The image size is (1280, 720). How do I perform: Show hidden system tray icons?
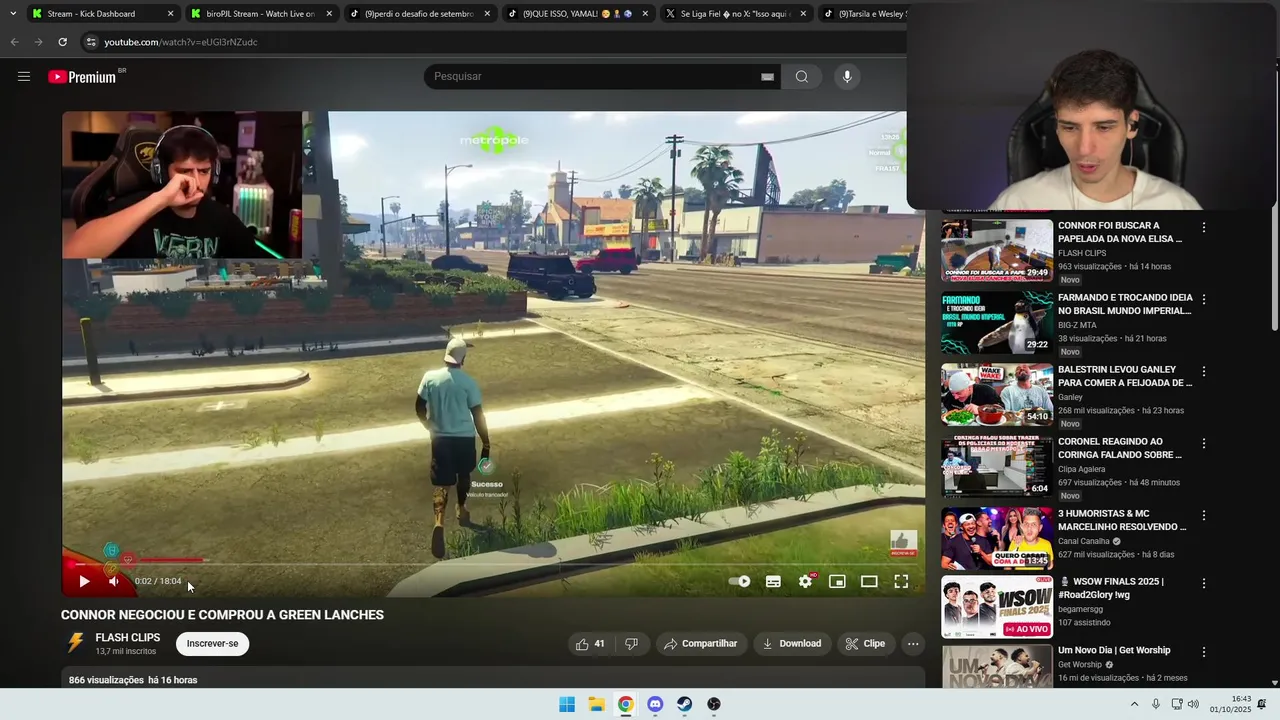click(x=1134, y=704)
